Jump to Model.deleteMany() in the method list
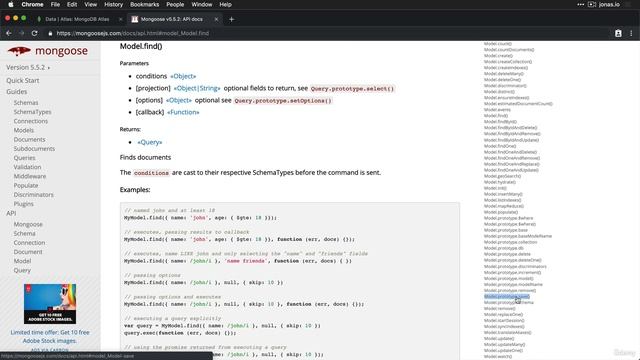 pos(504,74)
